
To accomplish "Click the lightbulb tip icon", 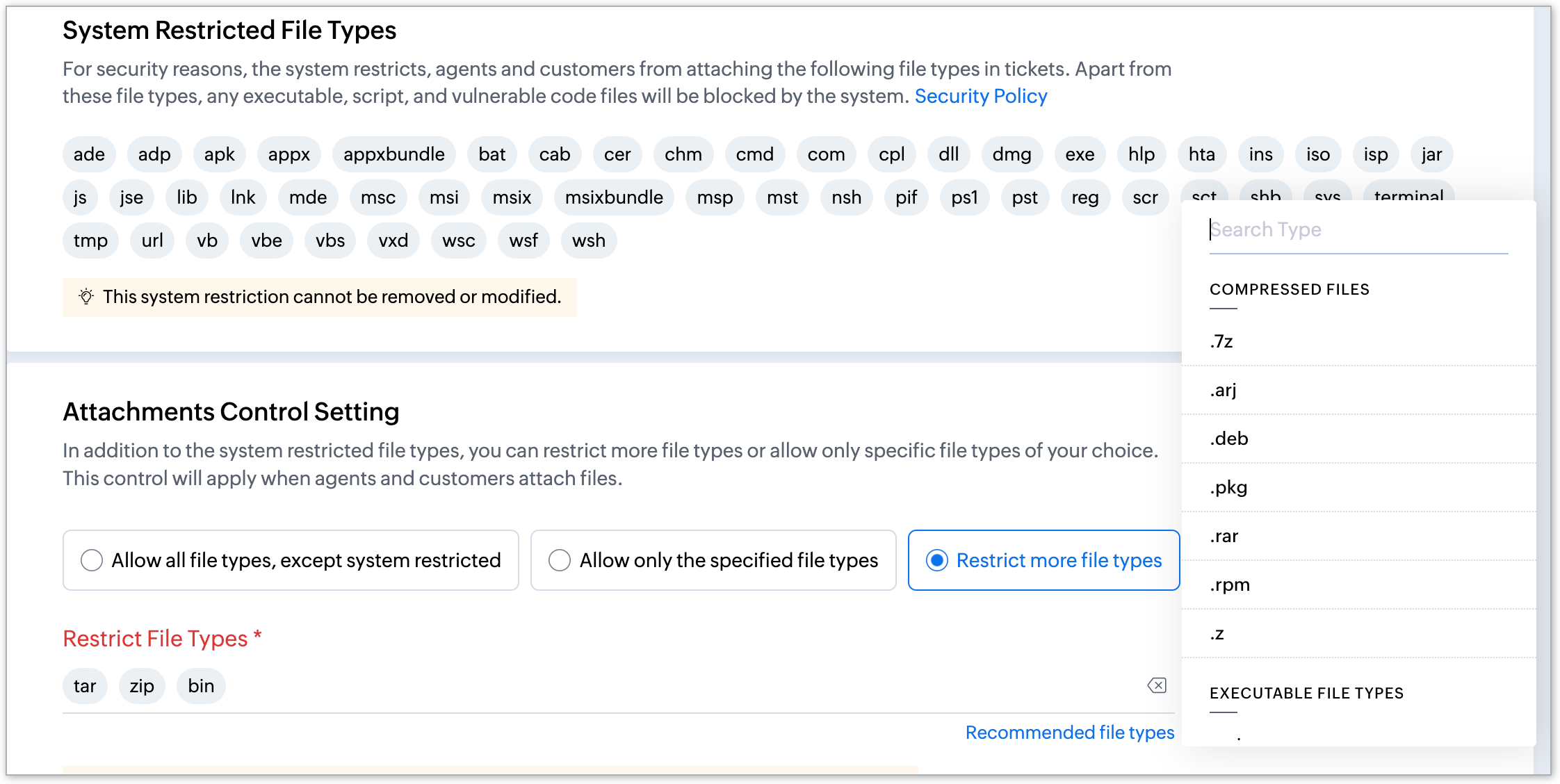I will [x=86, y=297].
